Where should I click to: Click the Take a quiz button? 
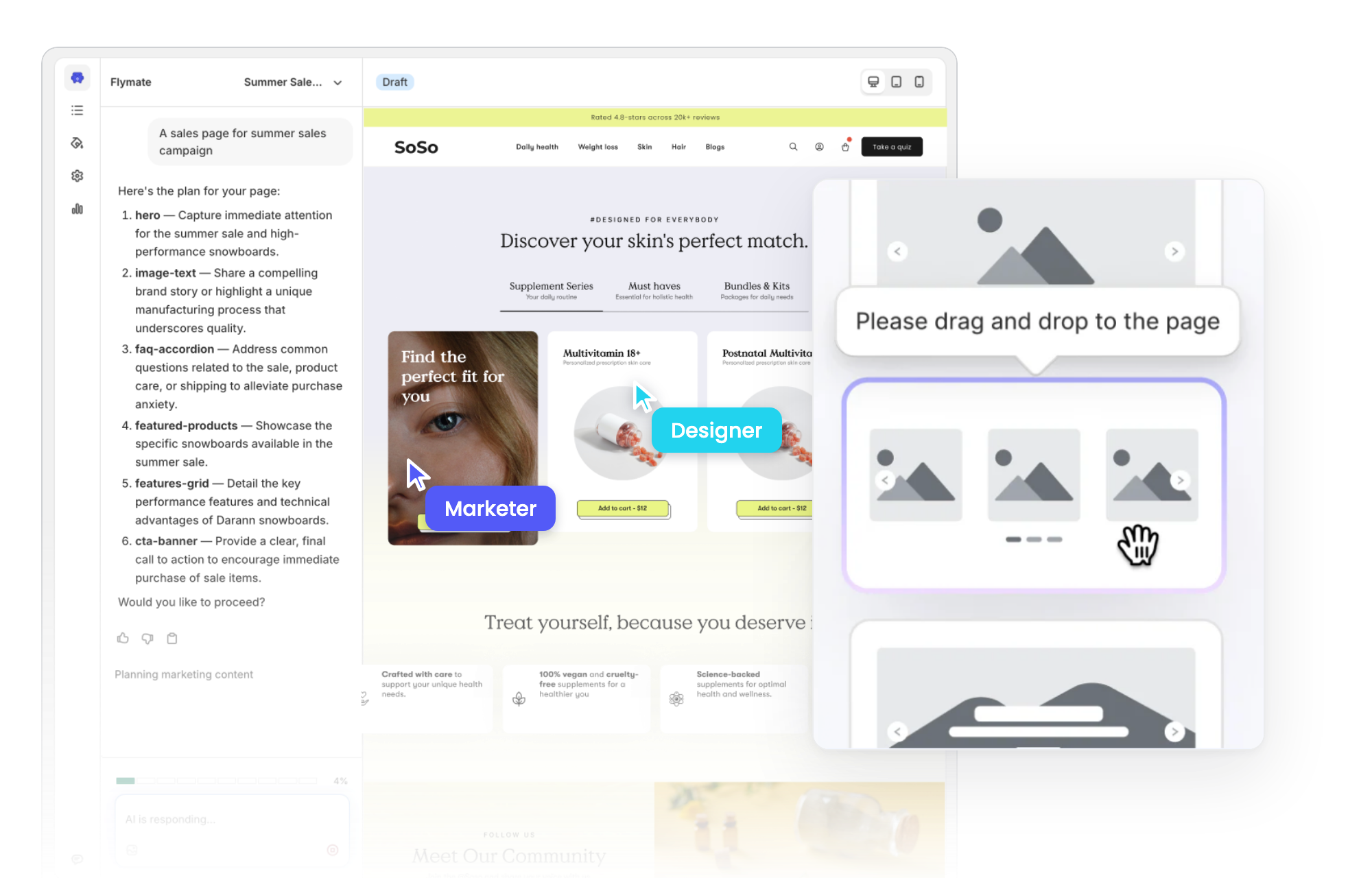[892, 147]
